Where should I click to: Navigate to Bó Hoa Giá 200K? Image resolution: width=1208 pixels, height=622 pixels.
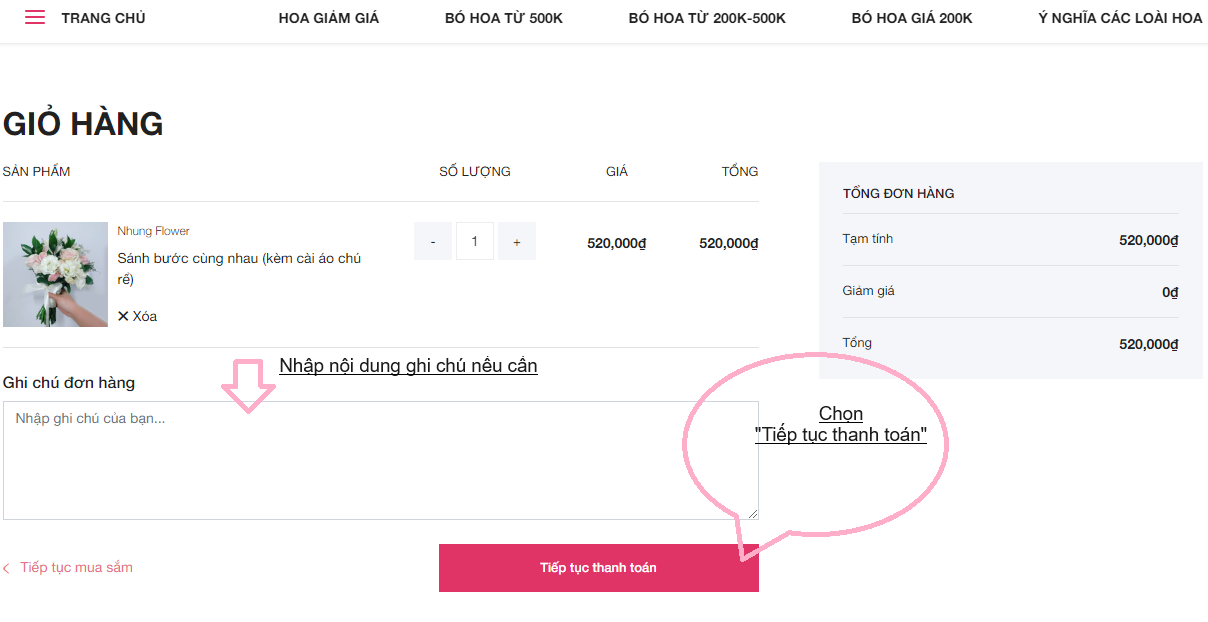912,18
